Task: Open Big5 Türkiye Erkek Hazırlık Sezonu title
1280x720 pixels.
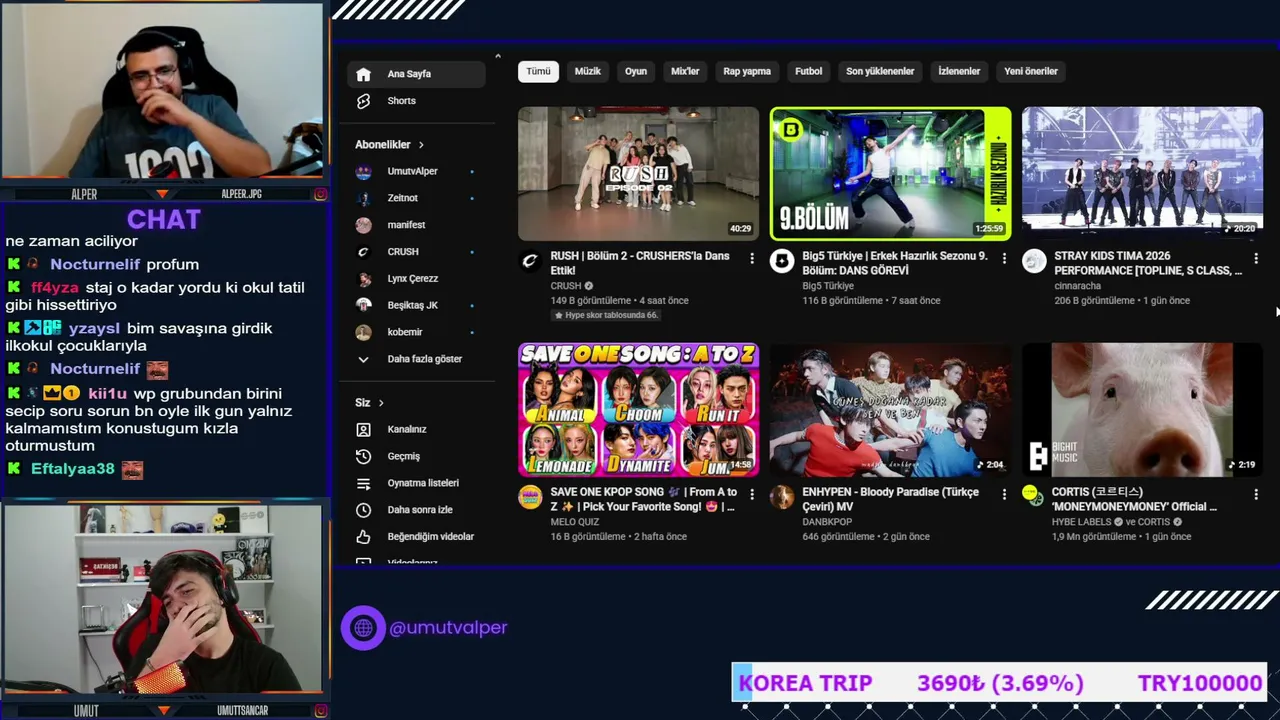Action: pos(895,263)
